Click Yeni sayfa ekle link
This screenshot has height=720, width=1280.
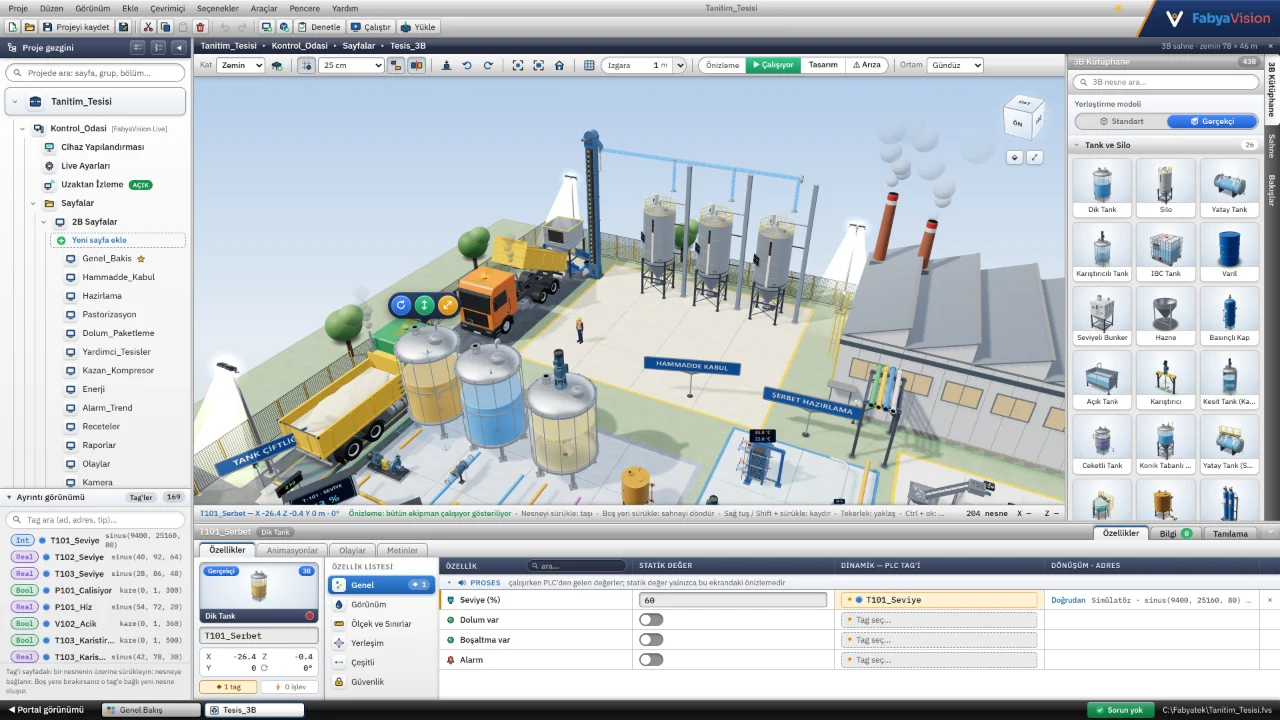pos(118,240)
